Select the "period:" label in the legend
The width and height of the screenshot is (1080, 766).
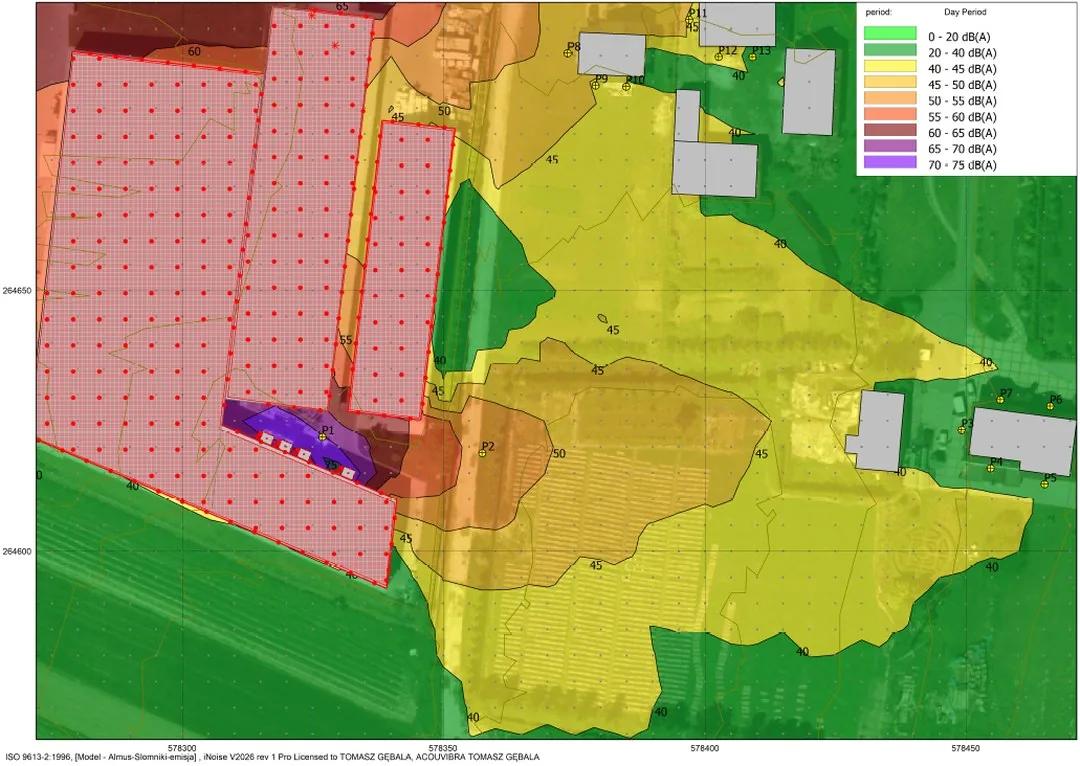pos(879,12)
